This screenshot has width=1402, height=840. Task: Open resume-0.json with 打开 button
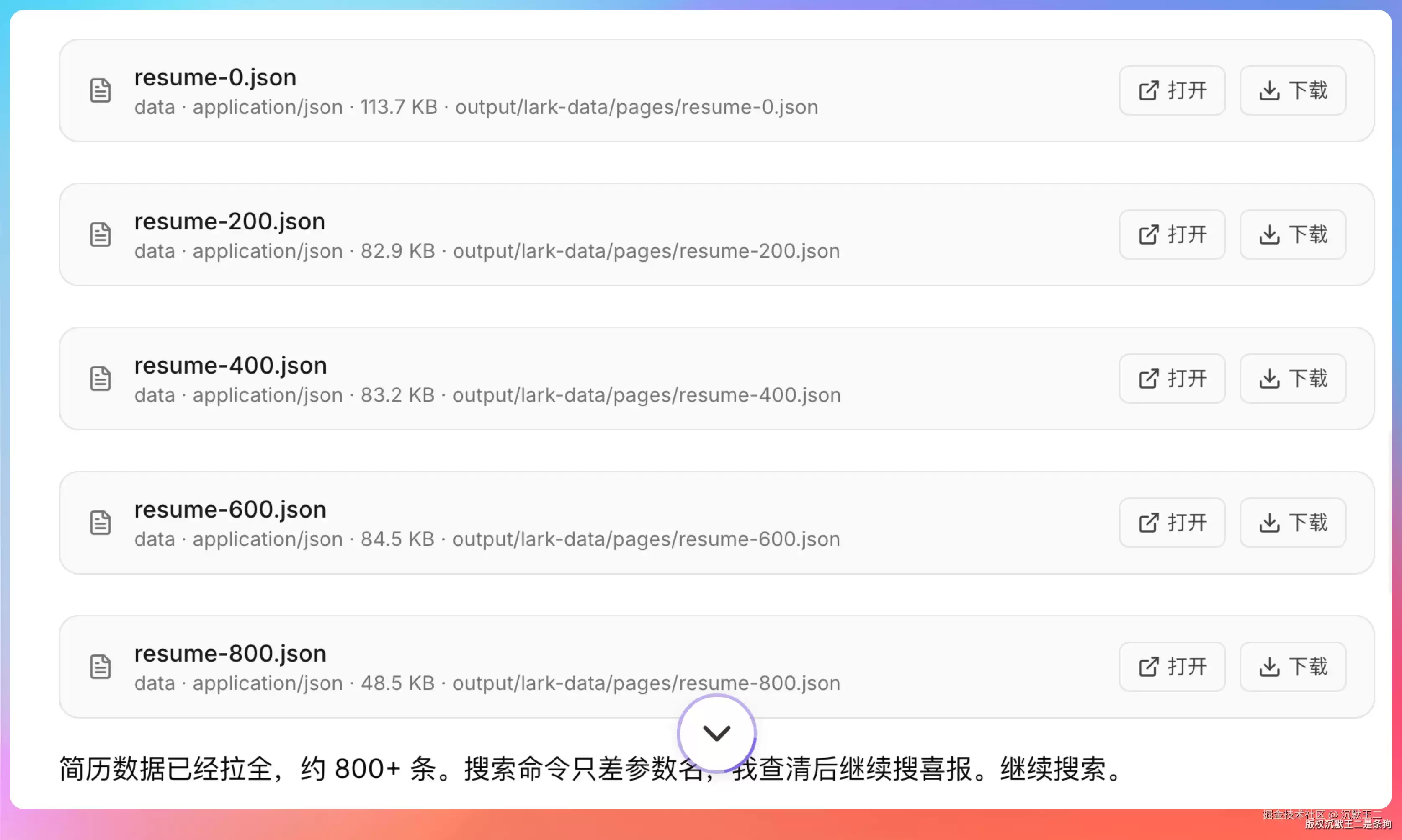pyautogui.click(x=1172, y=90)
